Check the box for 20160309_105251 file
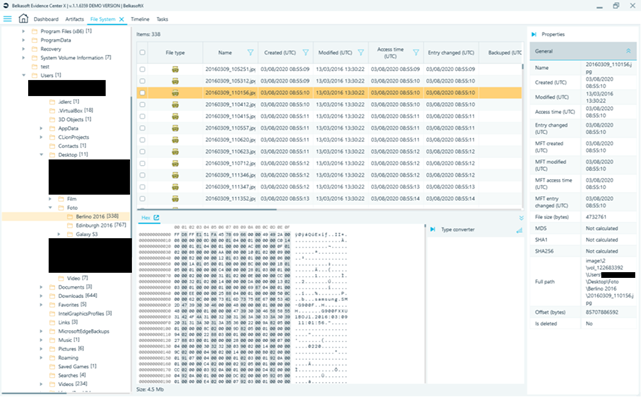The width and height of the screenshot is (641, 397). point(142,69)
